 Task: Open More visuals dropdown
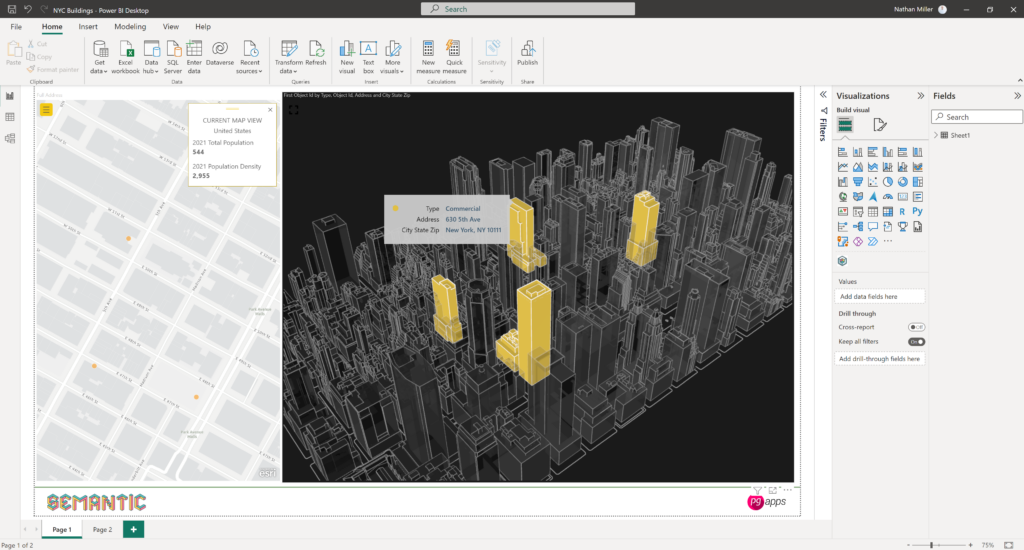click(392, 57)
